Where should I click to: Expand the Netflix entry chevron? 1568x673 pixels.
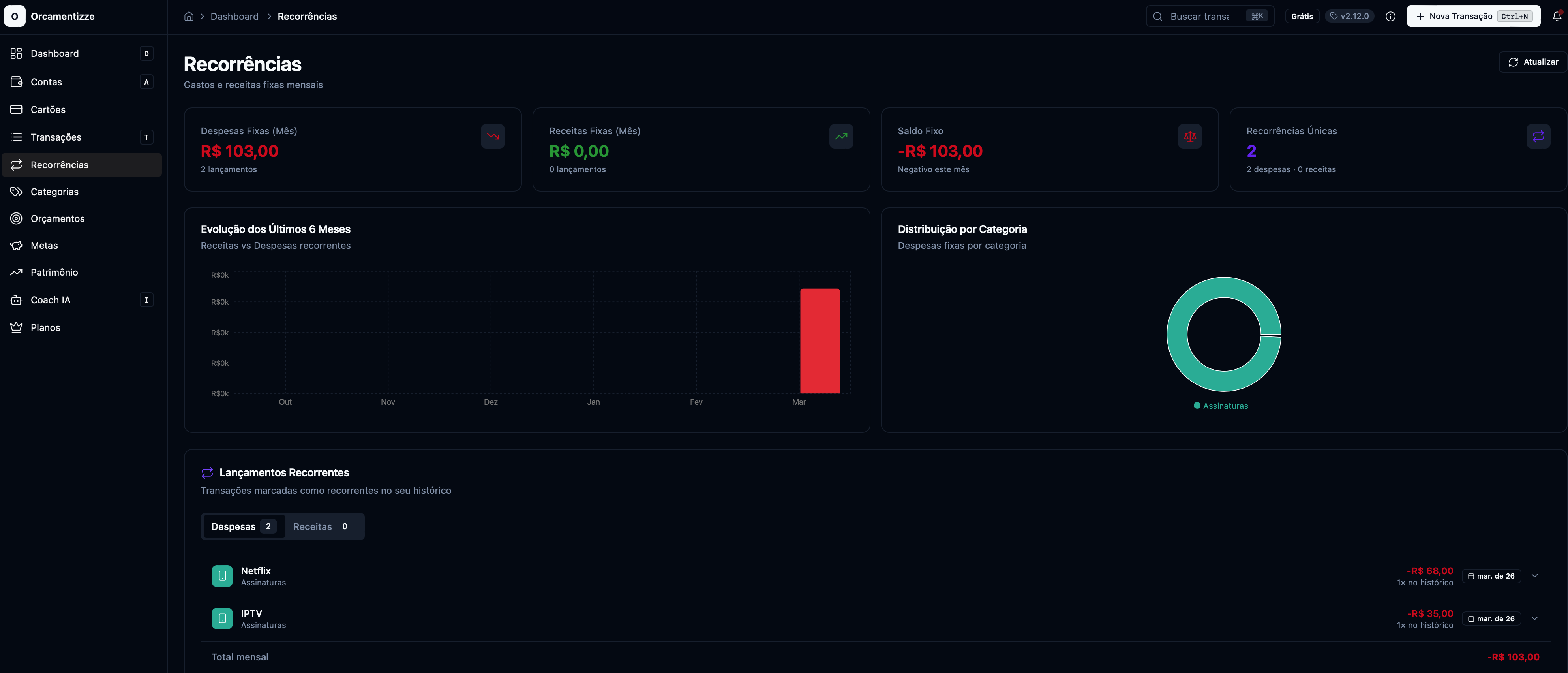[1534, 576]
